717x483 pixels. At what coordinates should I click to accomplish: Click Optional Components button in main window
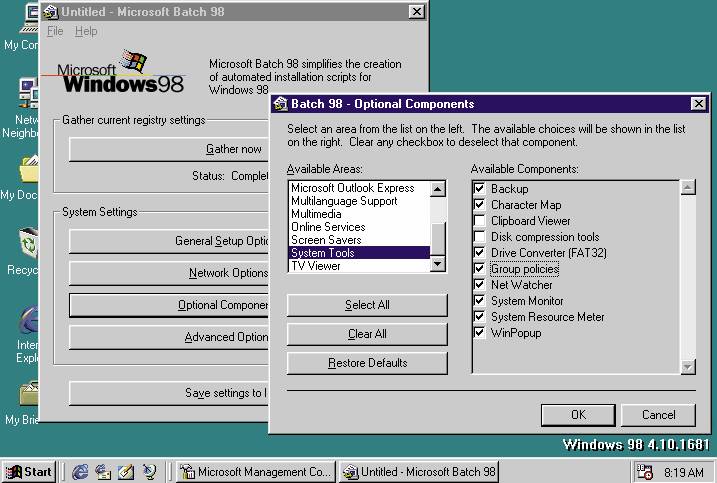tap(169, 305)
